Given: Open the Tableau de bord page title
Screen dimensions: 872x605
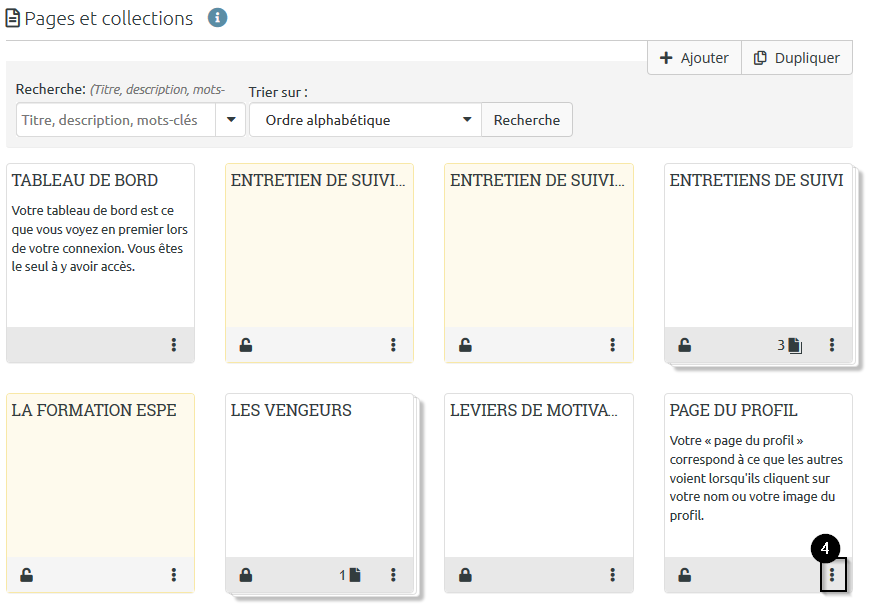Looking at the screenshot, I should pos(85,181).
